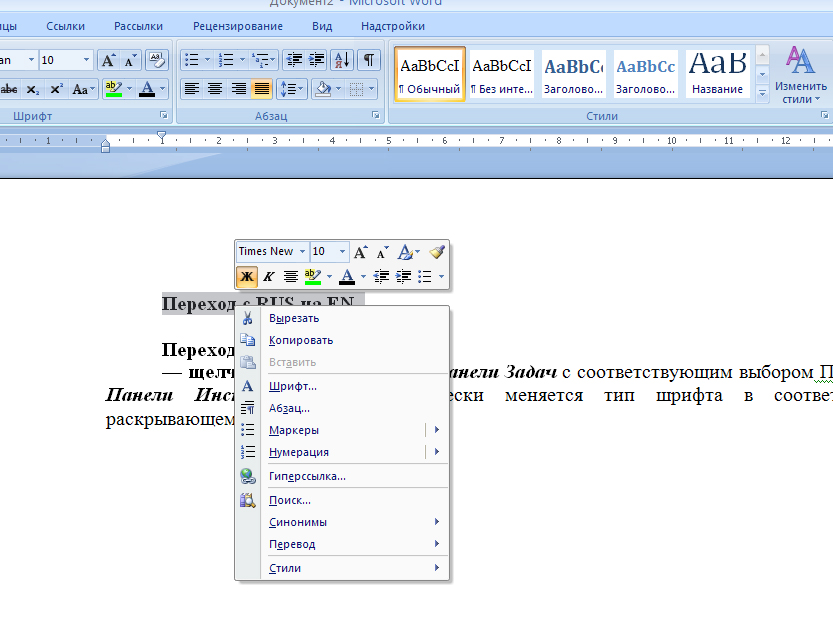Open mini toolbar font size dropdown

[342, 251]
